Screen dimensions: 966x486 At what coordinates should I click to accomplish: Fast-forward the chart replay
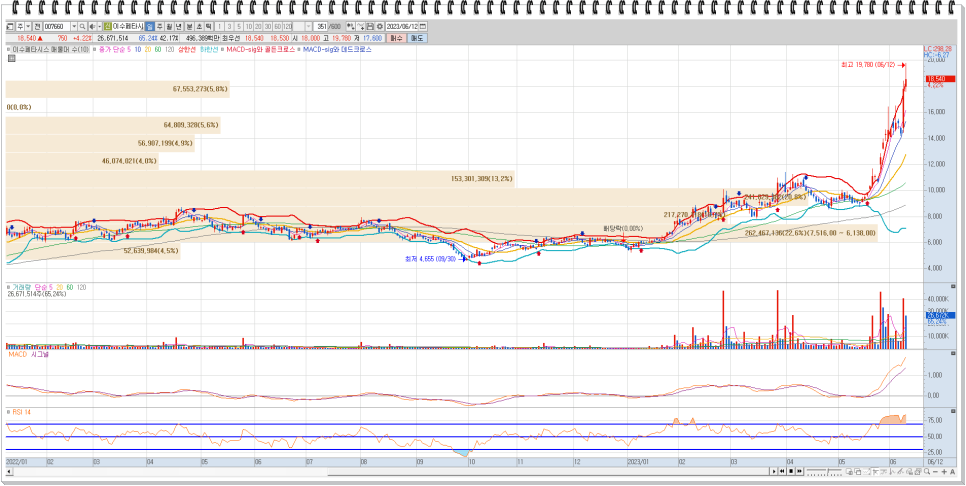point(799,471)
